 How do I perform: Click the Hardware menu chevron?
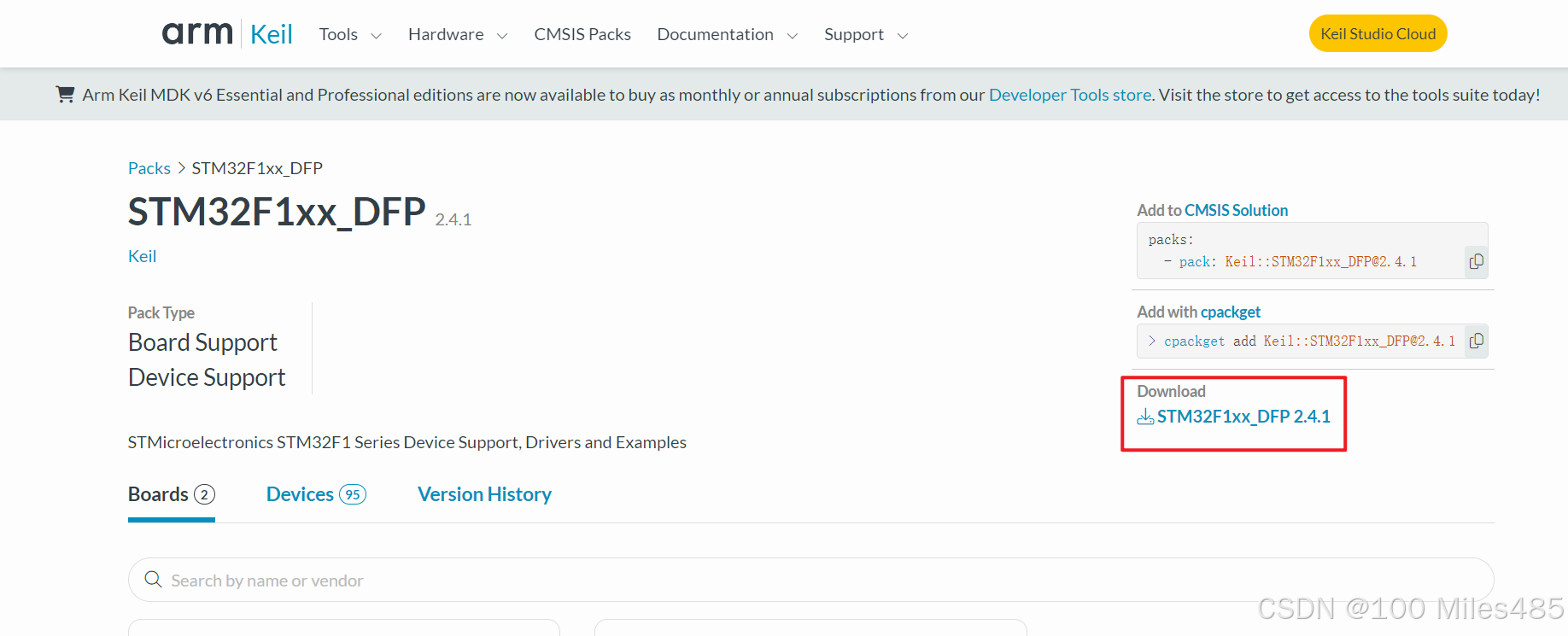(x=502, y=36)
